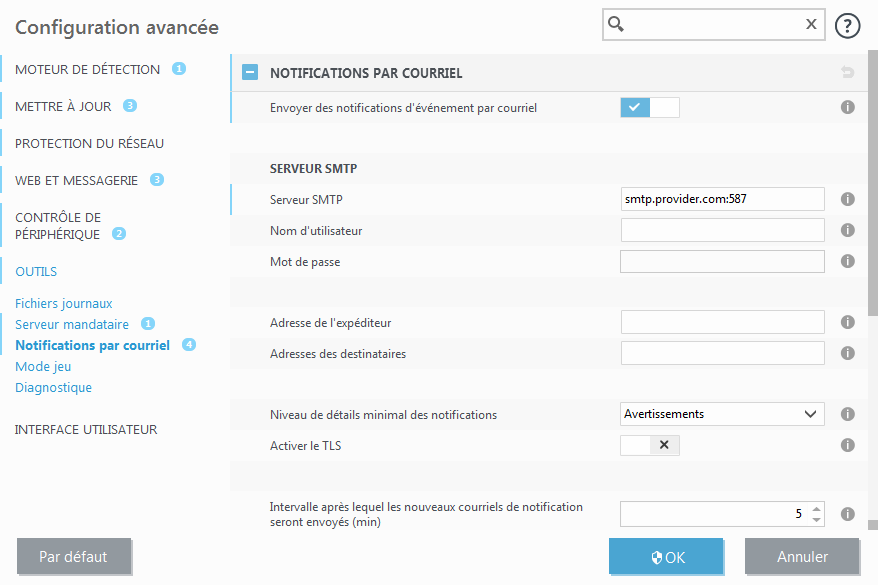Collapse the Notifications par courriel section

pos(248,72)
